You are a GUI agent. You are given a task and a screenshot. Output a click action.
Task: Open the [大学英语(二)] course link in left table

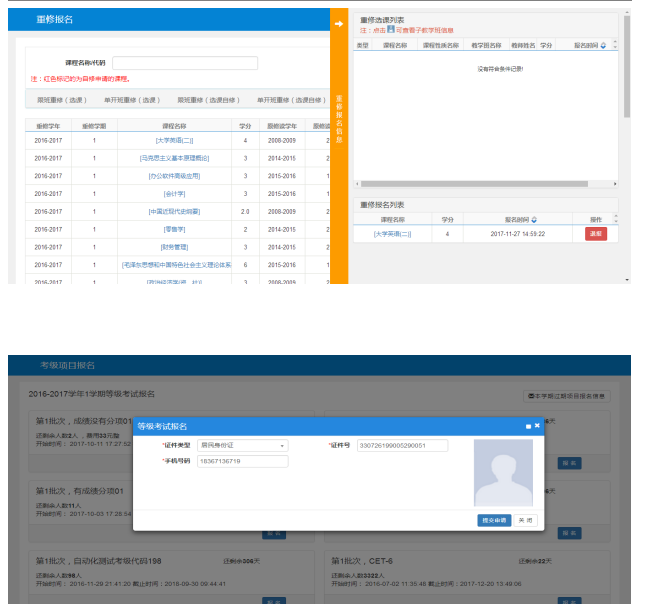(173, 141)
